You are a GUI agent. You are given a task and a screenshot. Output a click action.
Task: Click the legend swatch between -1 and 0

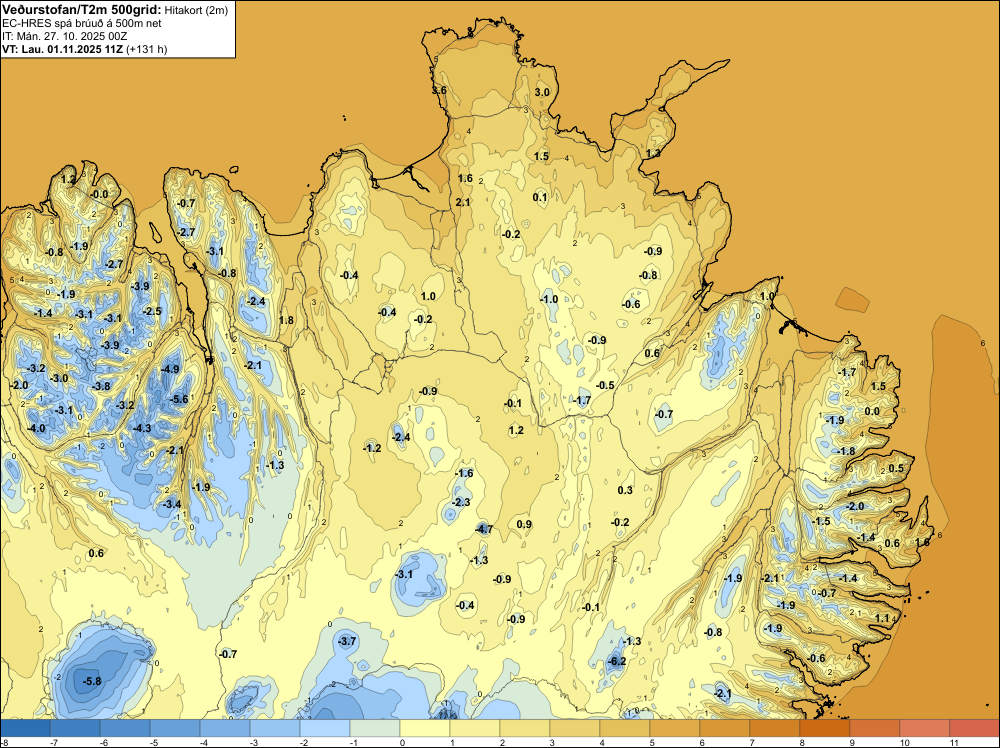pyautogui.click(x=375, y=728)
